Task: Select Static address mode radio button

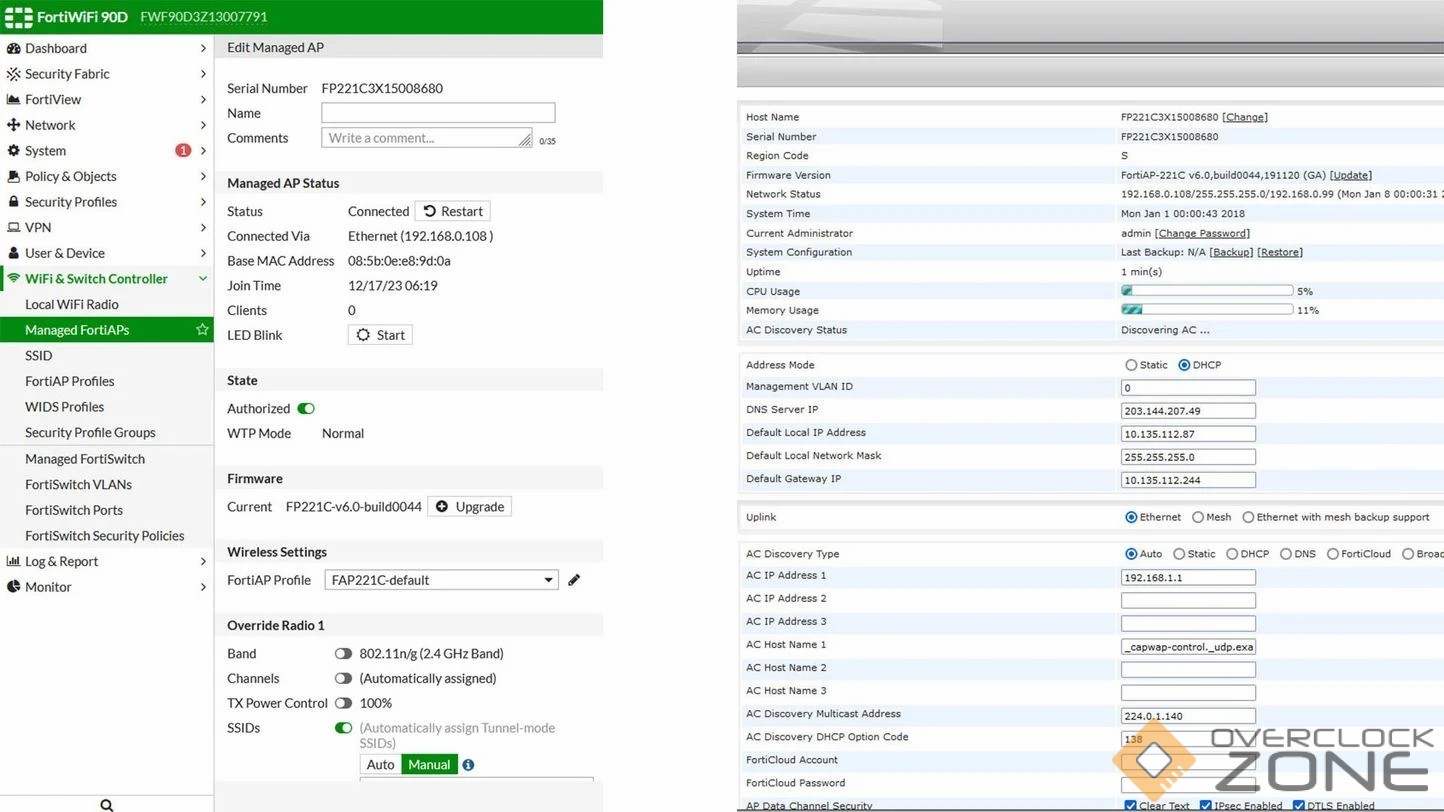Action: [x=1131, y=365]
